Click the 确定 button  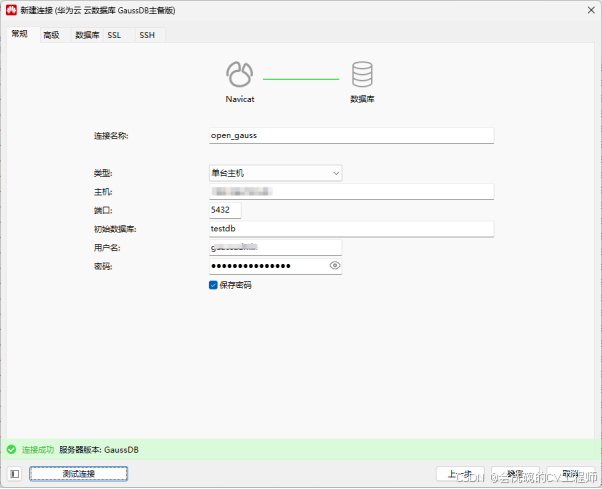515,474
